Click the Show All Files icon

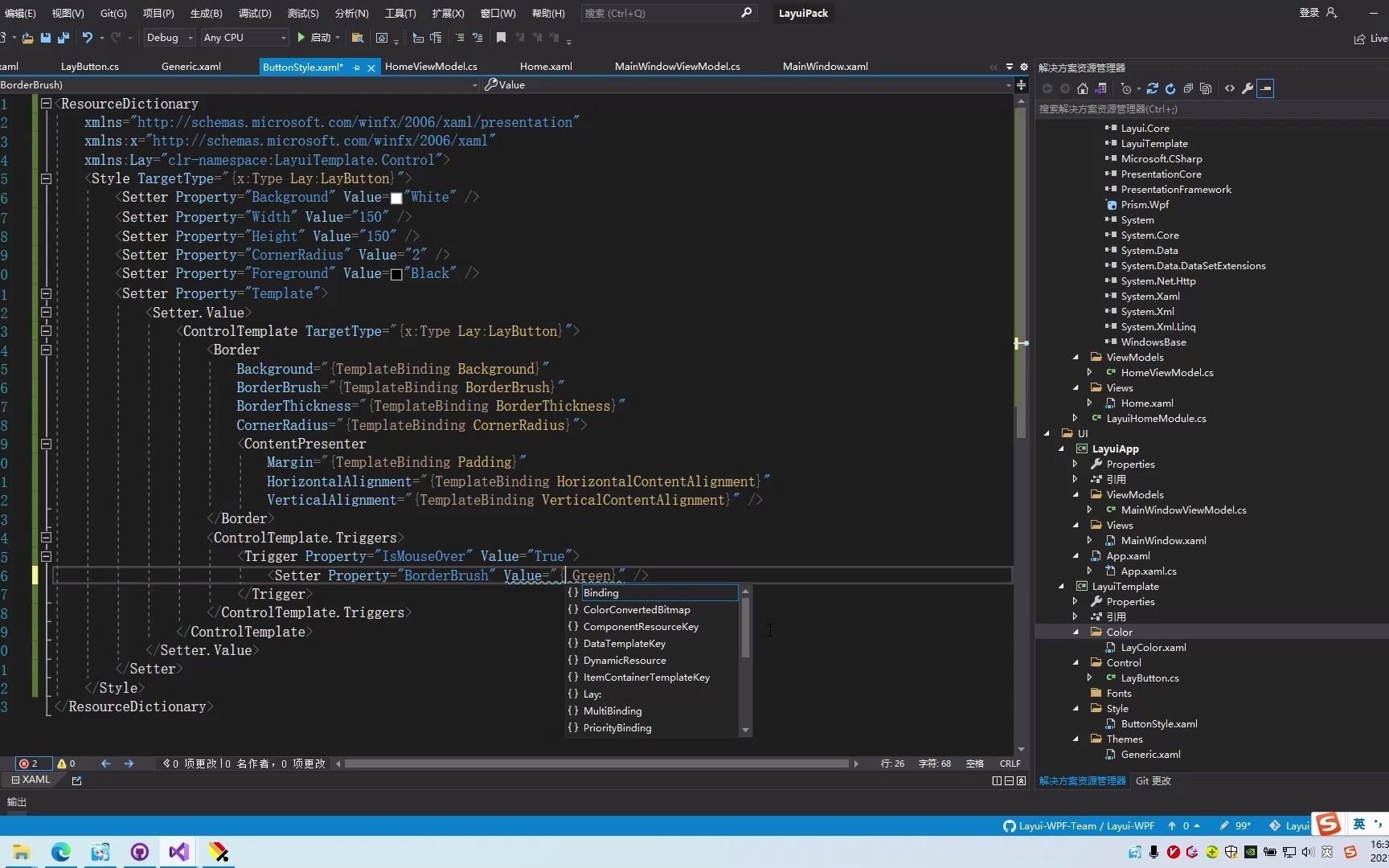(x=1206, y=88)
